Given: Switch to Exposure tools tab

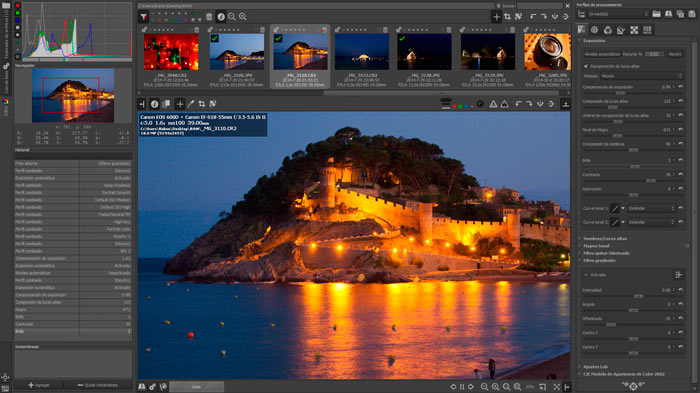Looking at the screenshot, I should pyautogui.click(x=581, y=30).
